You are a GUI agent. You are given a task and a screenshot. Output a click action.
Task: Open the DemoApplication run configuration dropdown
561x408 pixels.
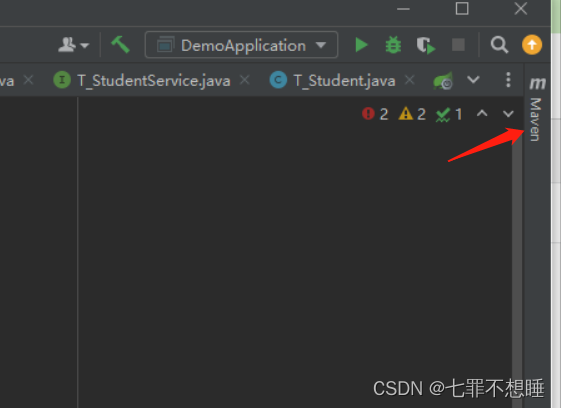point(242,45)
